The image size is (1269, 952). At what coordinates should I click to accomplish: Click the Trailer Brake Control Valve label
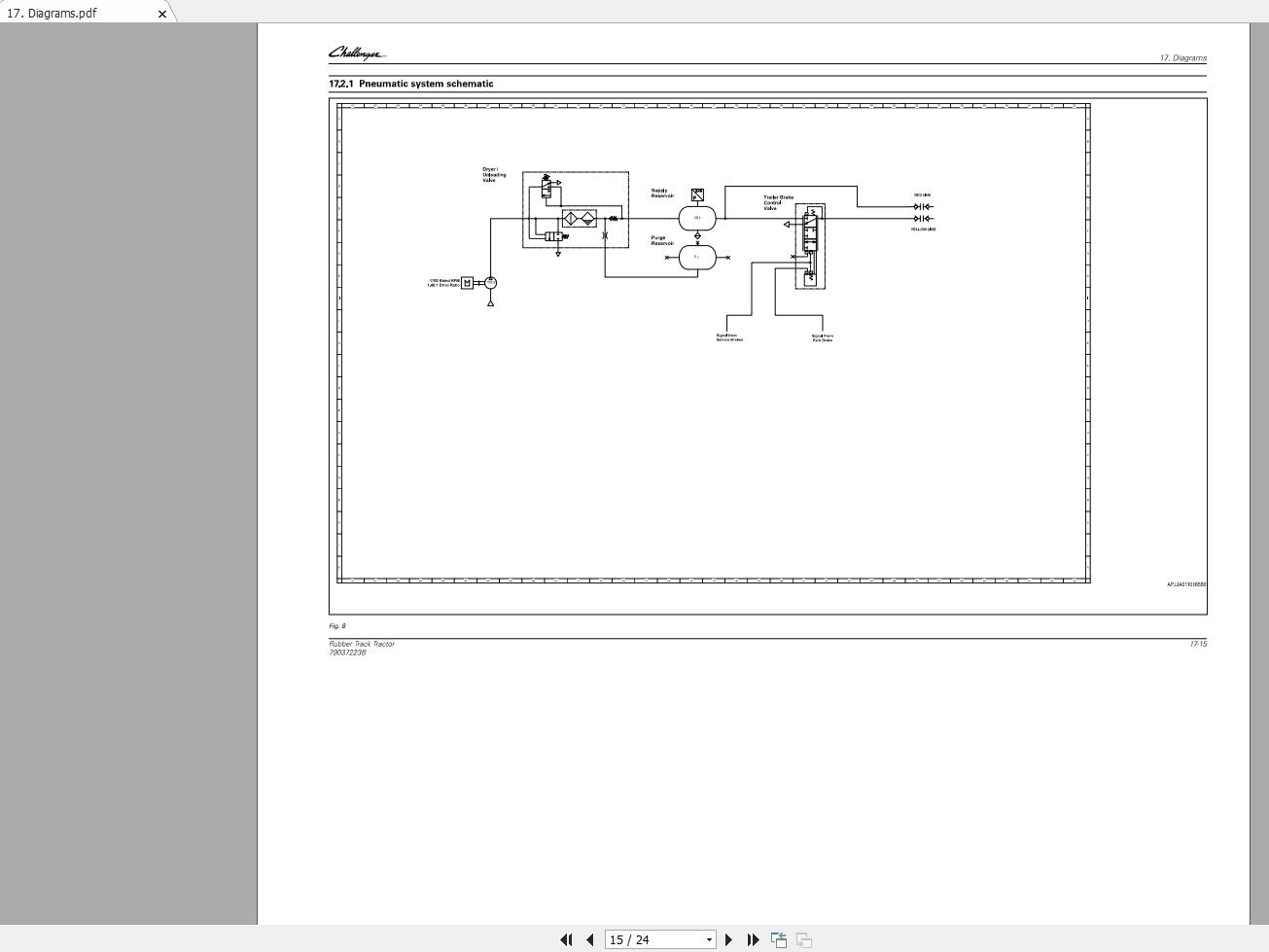[777, 202]
